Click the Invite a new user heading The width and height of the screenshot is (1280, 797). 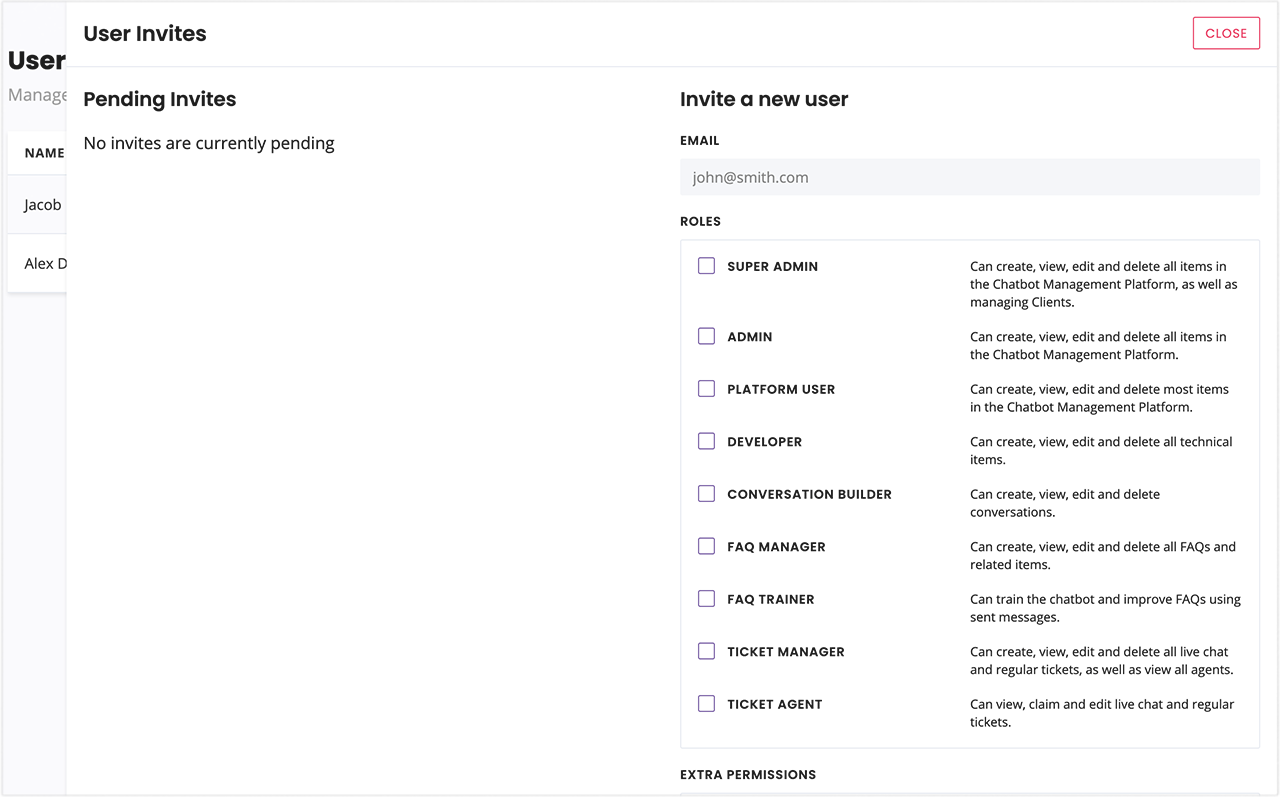(x=764, y=99)
